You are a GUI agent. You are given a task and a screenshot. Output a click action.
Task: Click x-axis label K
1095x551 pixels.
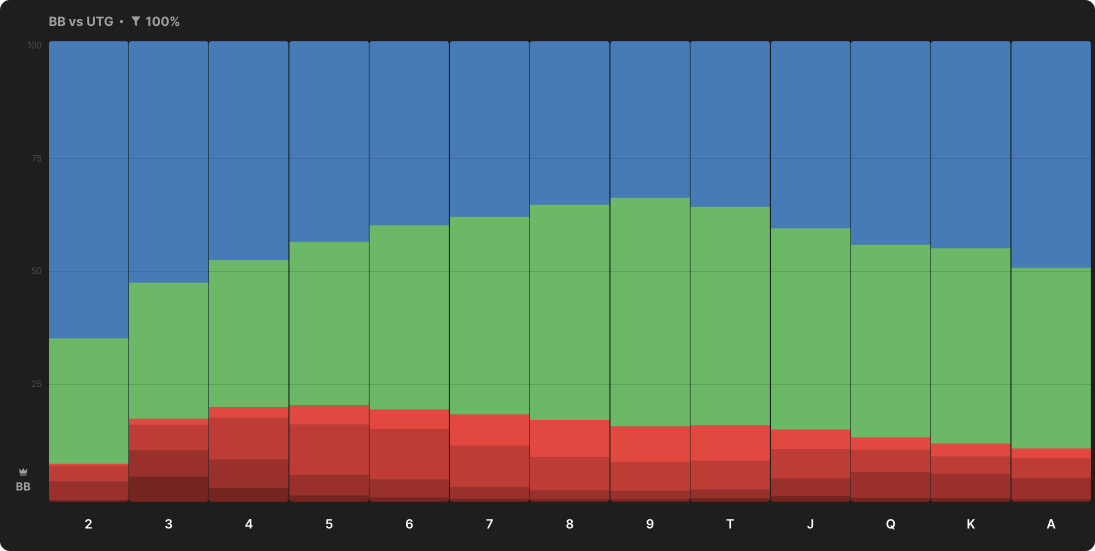click(971, 524)
